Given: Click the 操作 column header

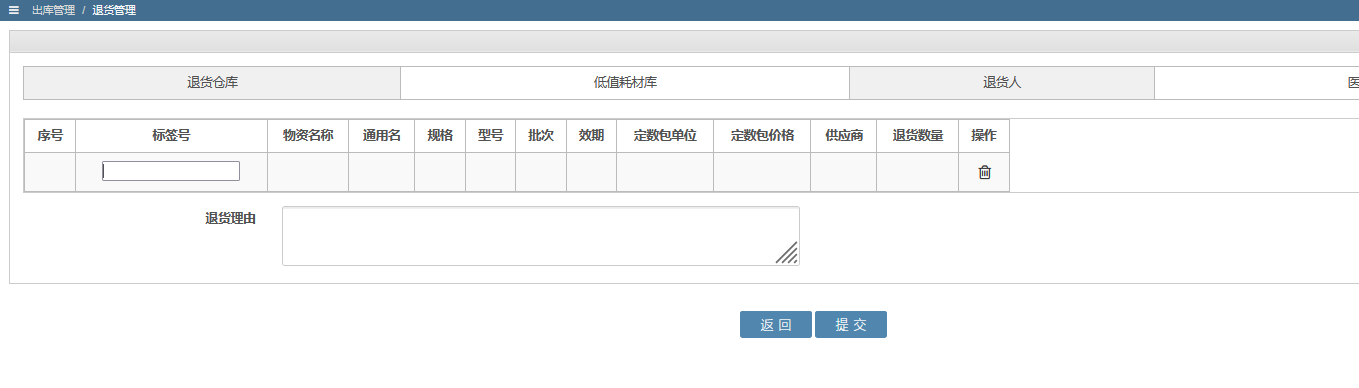Looking at the screenshot, I should point(984,136).
